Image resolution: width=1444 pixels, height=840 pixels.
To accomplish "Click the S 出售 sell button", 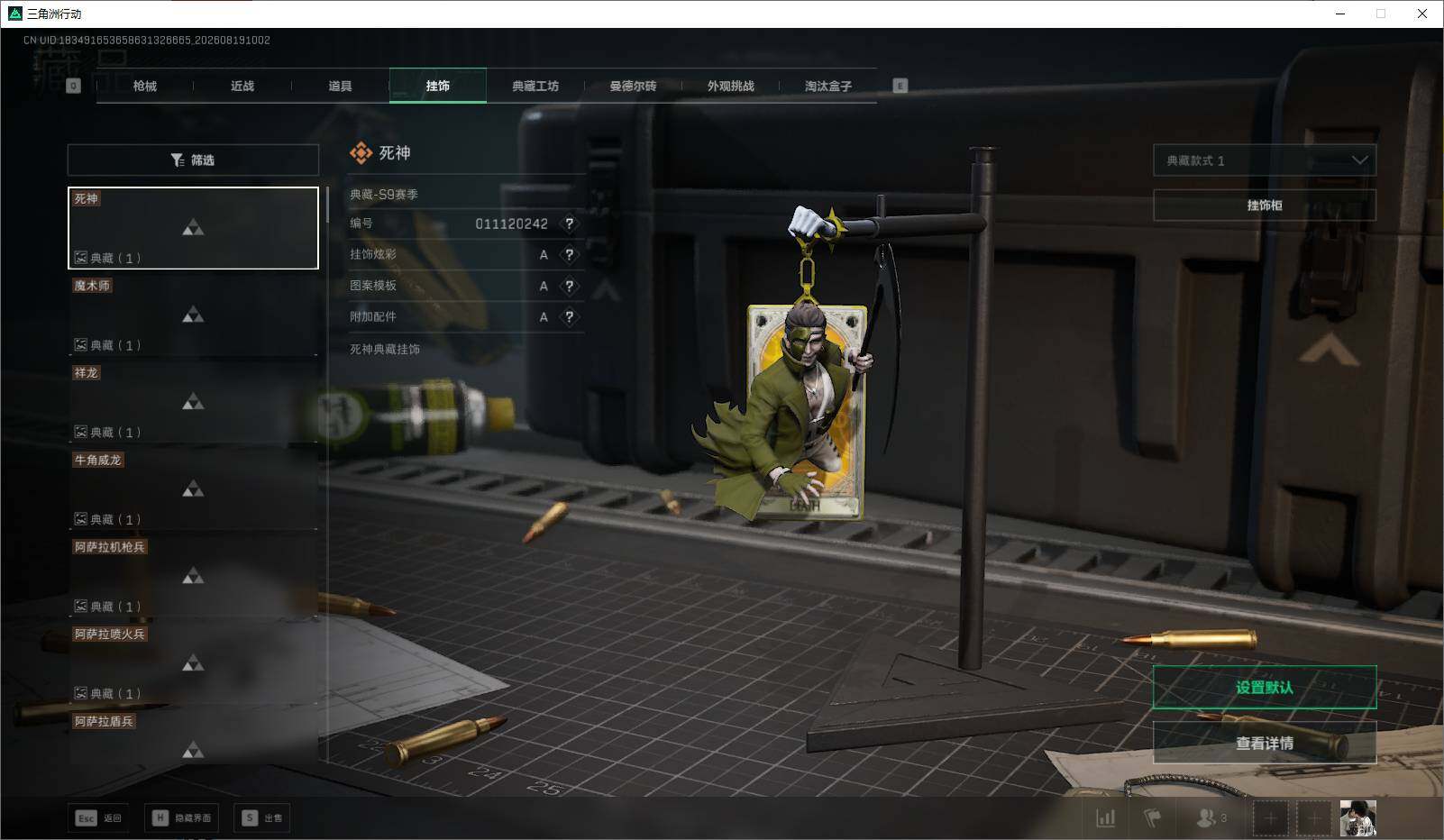I will (263, 817).
